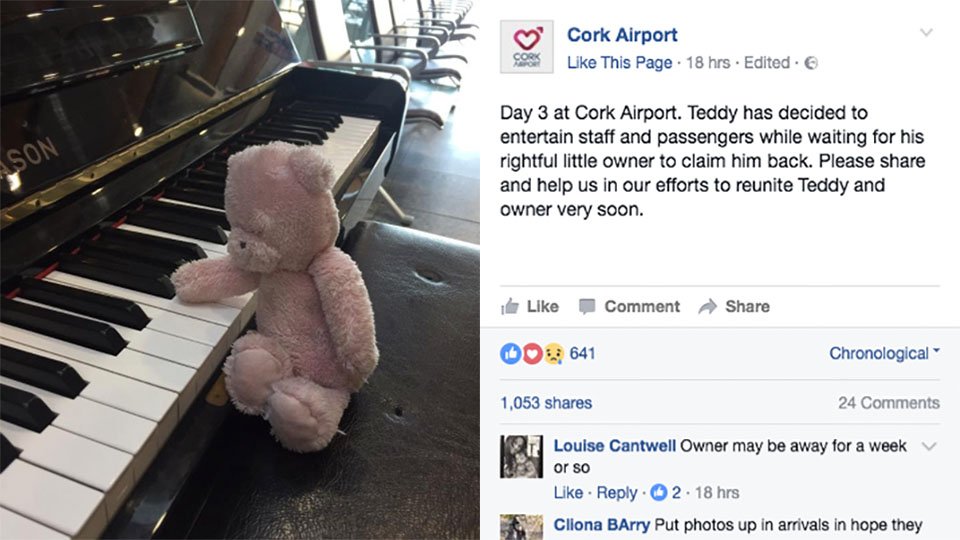
Task: Open the 24 Comments link
Action: 889,403
